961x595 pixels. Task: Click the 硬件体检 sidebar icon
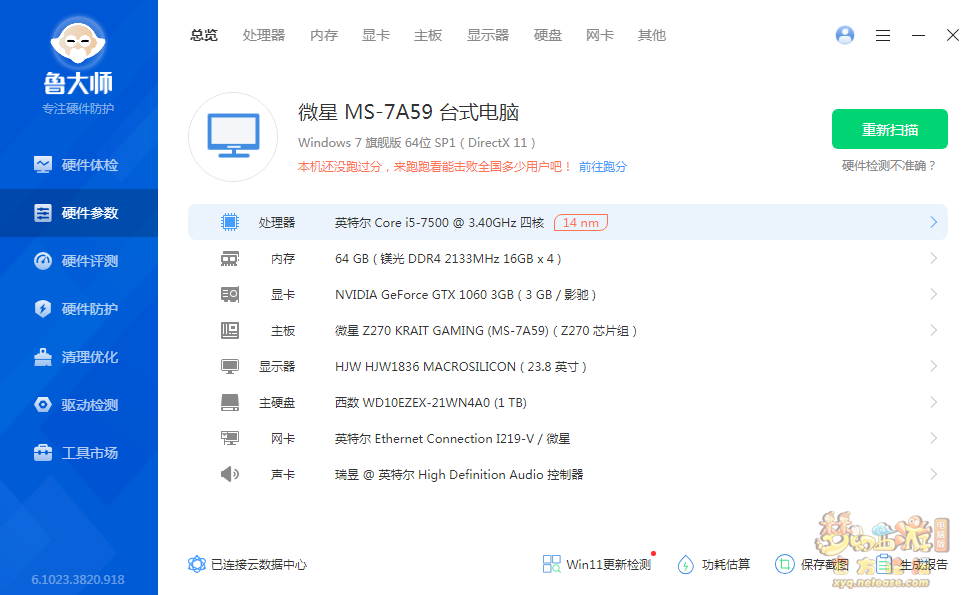coord(43,165)
